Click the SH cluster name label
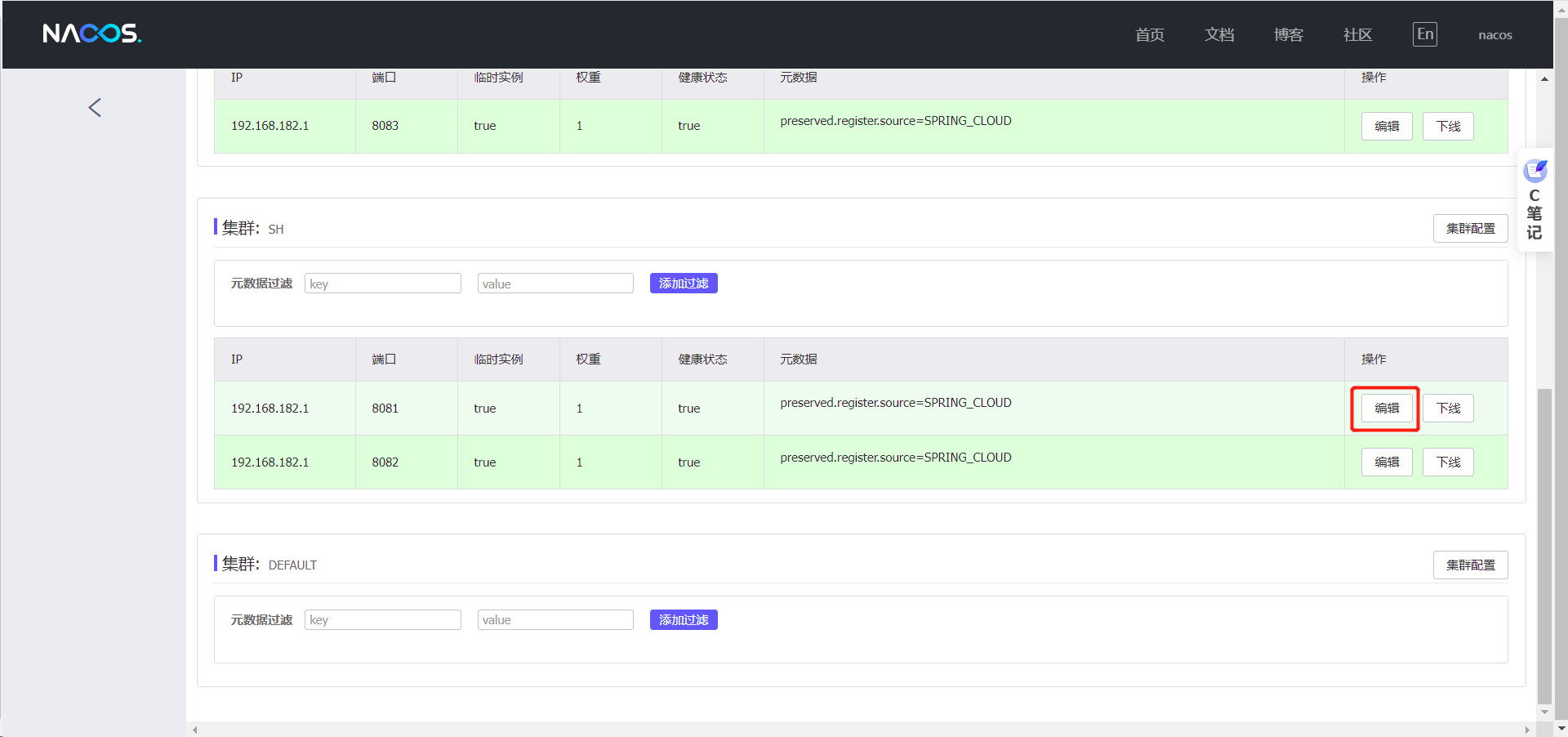1568x737 pixels. 276,230
